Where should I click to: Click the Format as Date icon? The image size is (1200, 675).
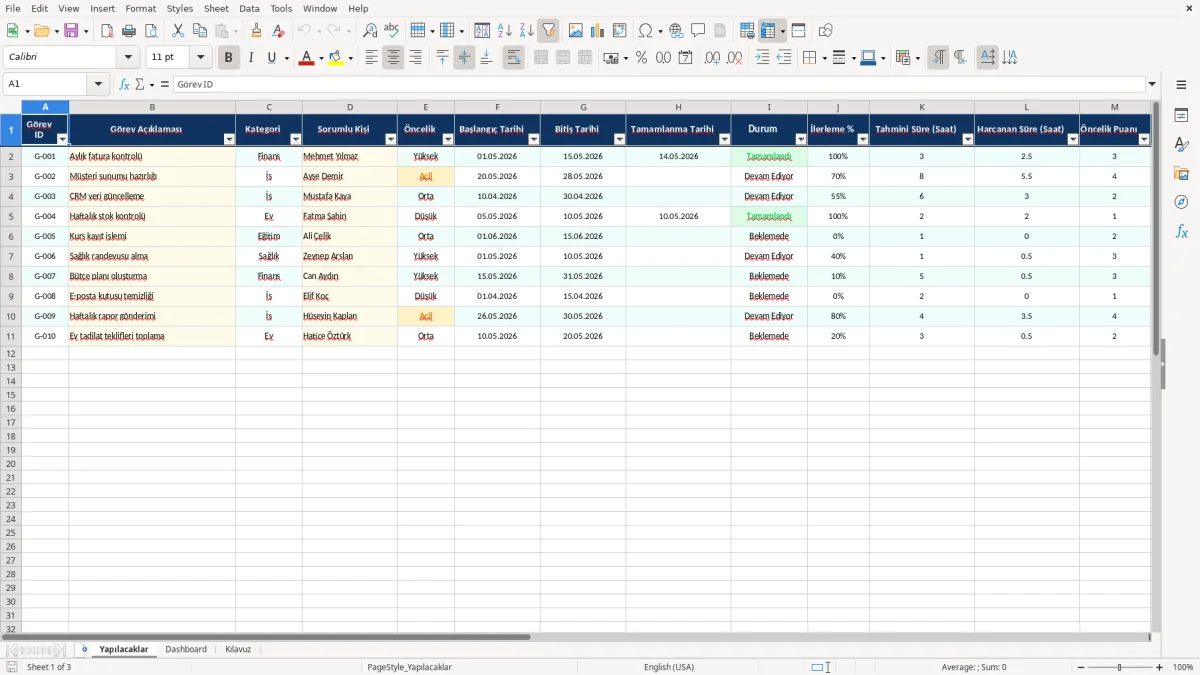685,58
